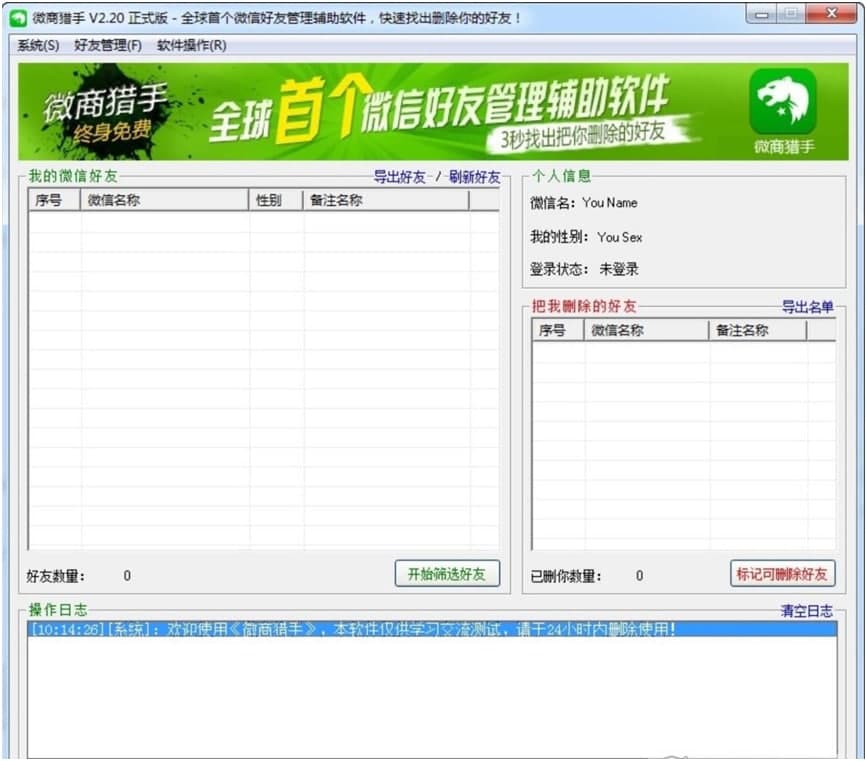Click 微信名称 header in deleted-friends list
This screenshot has width=867, height=761.
[x=646, y=330]
